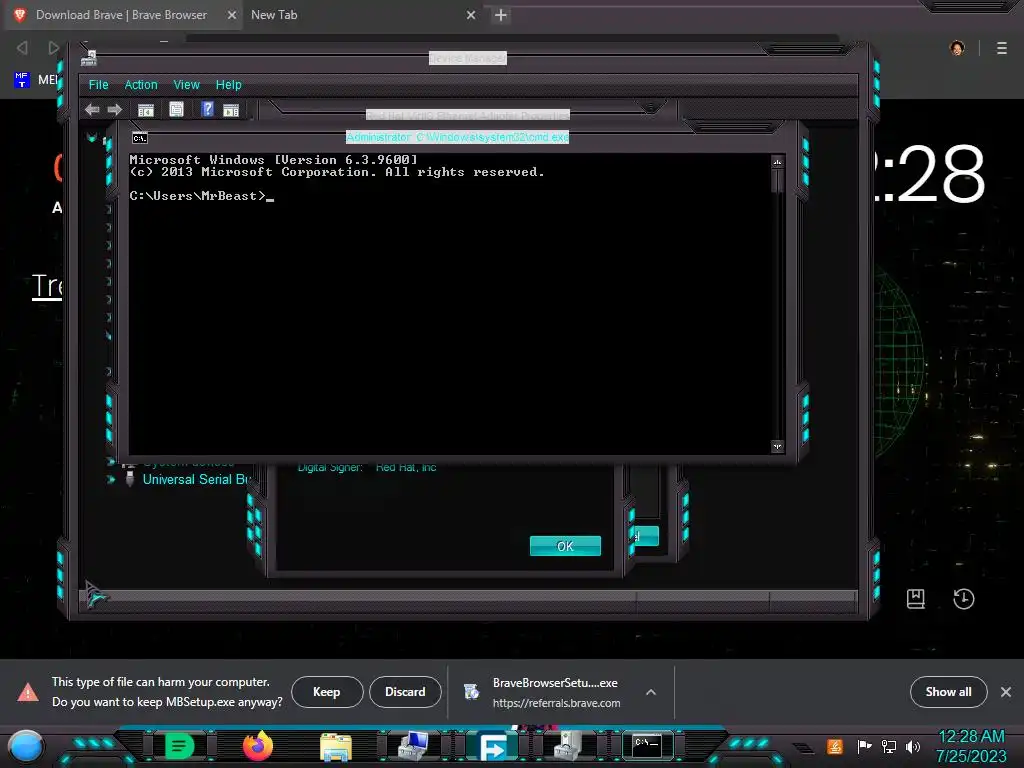1024x768 pixels.
Task: Show hidden tray icons arrow
Action: 804,748
